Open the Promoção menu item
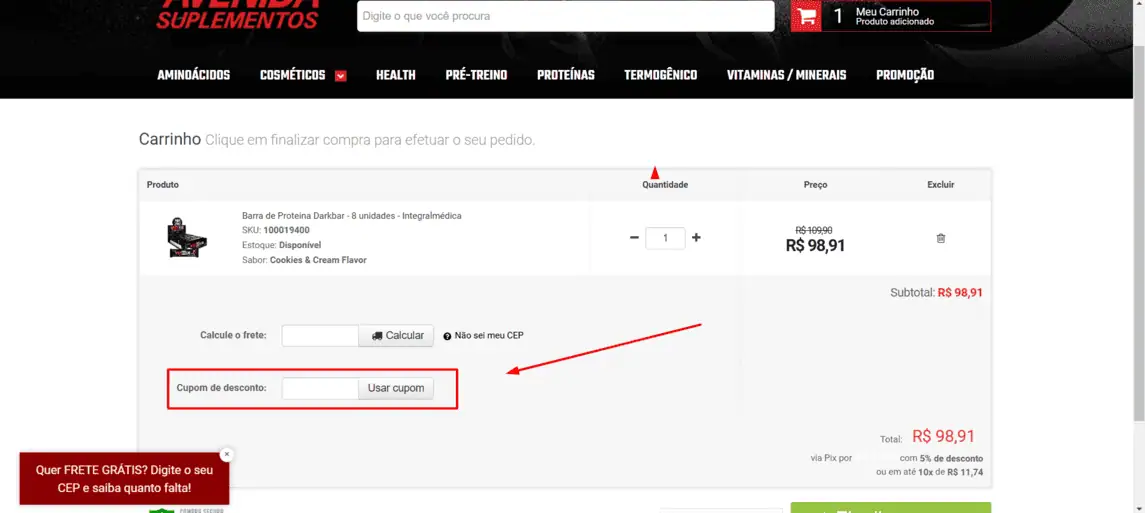Image resolution: width=1145 pixels, height=513 pixels. coord(905,75)
